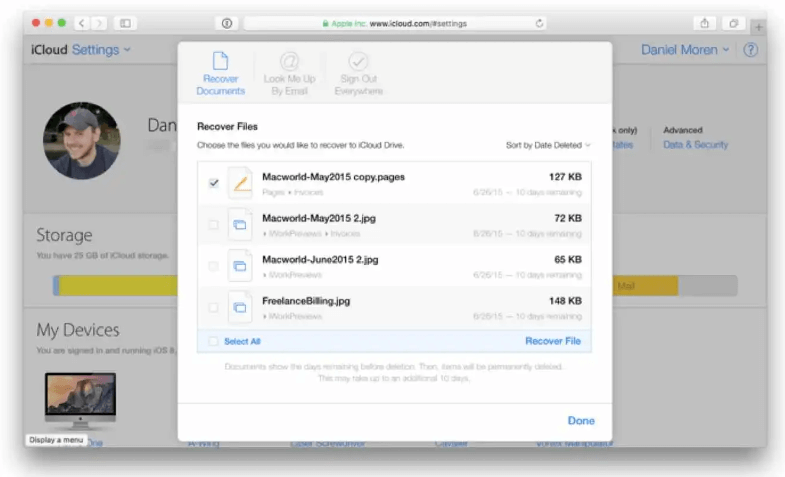Click the Safari back arrow button
The width and height of the screenshot is (785, 477).
point(82,23)
